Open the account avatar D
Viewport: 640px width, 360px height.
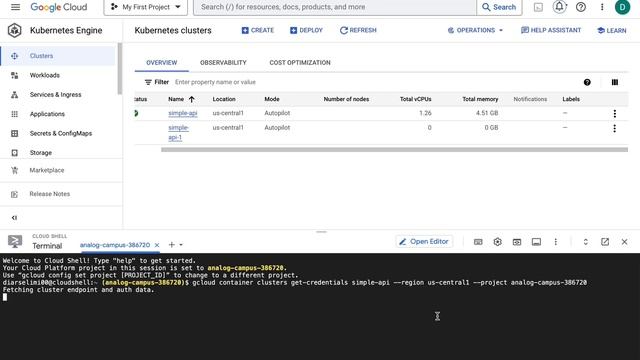(622, 7)
